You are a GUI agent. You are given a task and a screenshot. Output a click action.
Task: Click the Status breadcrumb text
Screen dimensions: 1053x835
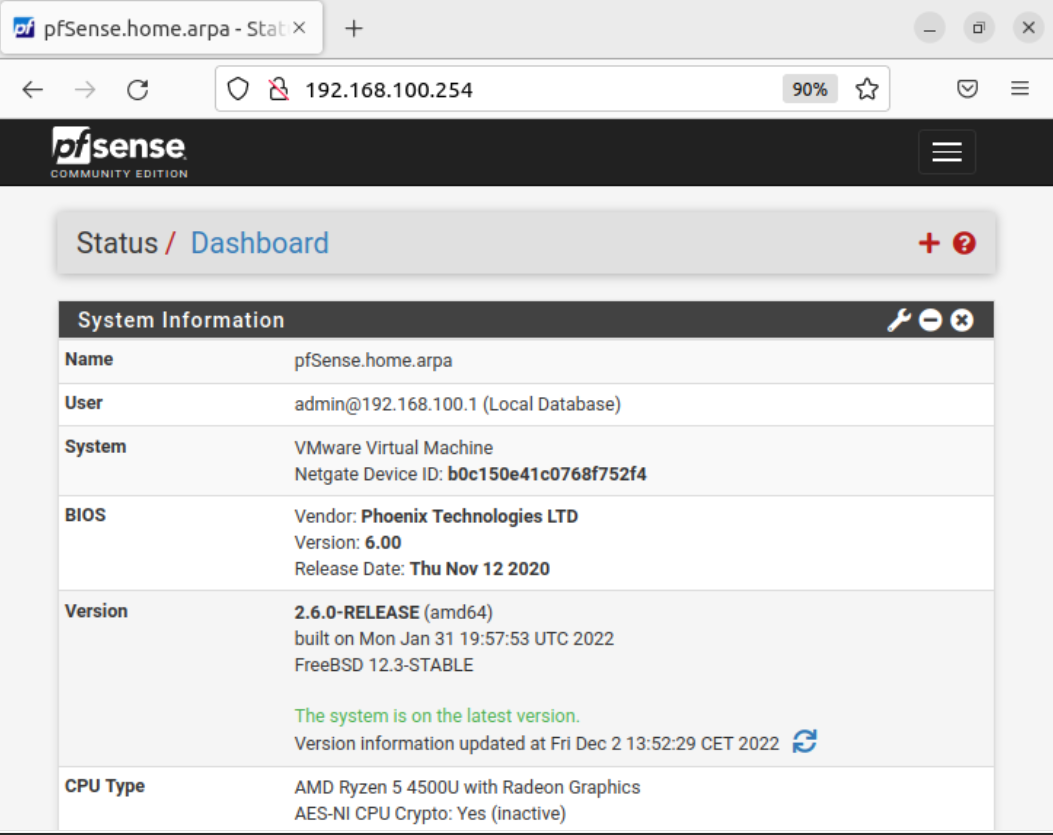point(117,243)
